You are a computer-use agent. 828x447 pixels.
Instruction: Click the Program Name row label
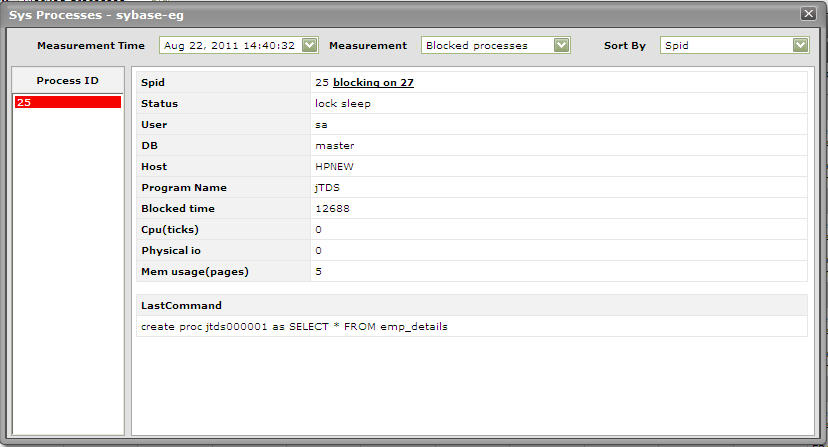click(x=184, y=188)
